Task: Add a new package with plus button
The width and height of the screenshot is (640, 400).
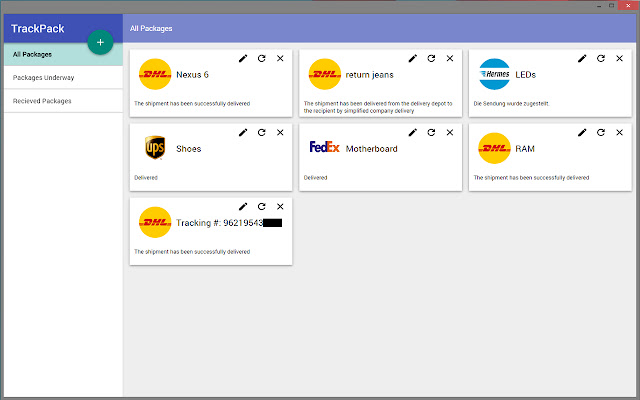Action: (100, 42)
